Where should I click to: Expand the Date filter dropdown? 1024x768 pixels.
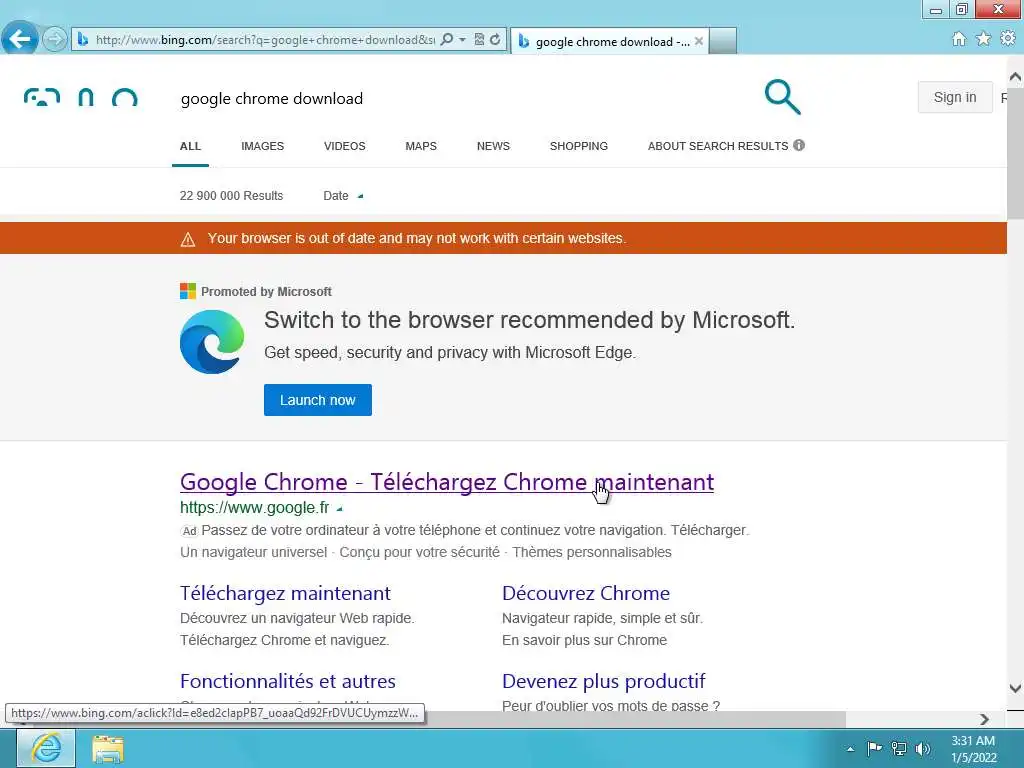tap(344, 196)
